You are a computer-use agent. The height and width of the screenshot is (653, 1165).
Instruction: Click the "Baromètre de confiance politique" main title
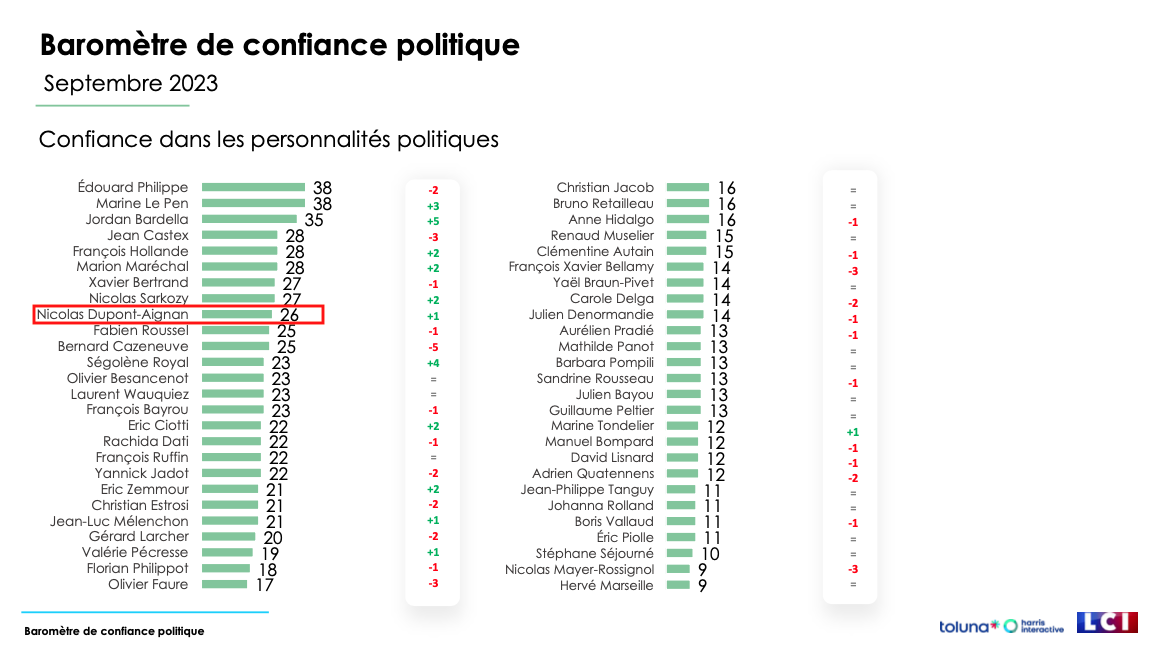[279, 45]
